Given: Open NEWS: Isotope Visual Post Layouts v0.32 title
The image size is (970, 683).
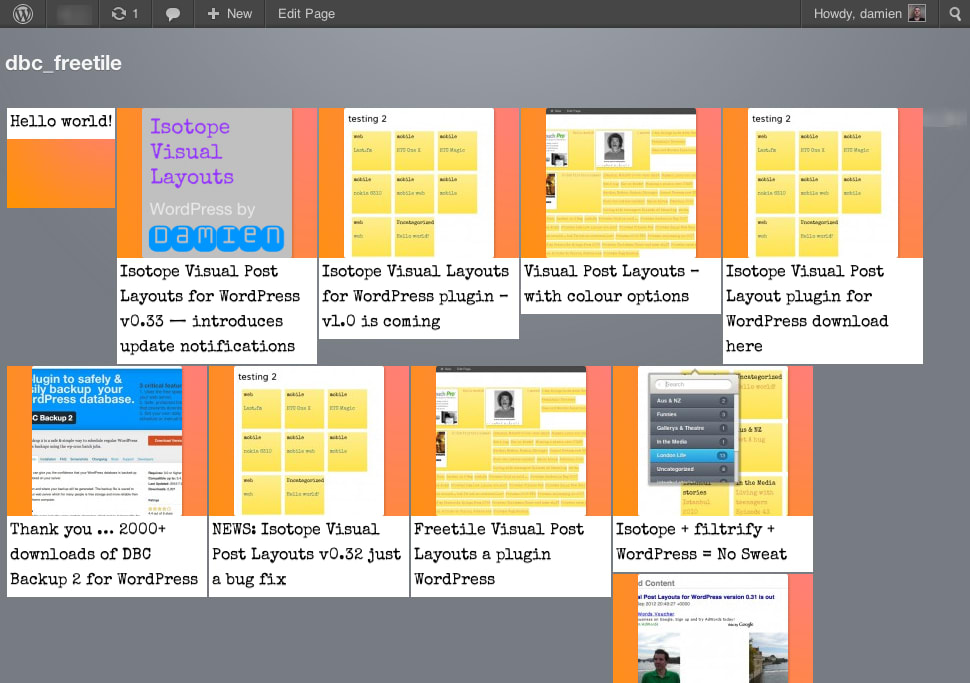Looking at the screenshot, I should (x=306, y=554).
